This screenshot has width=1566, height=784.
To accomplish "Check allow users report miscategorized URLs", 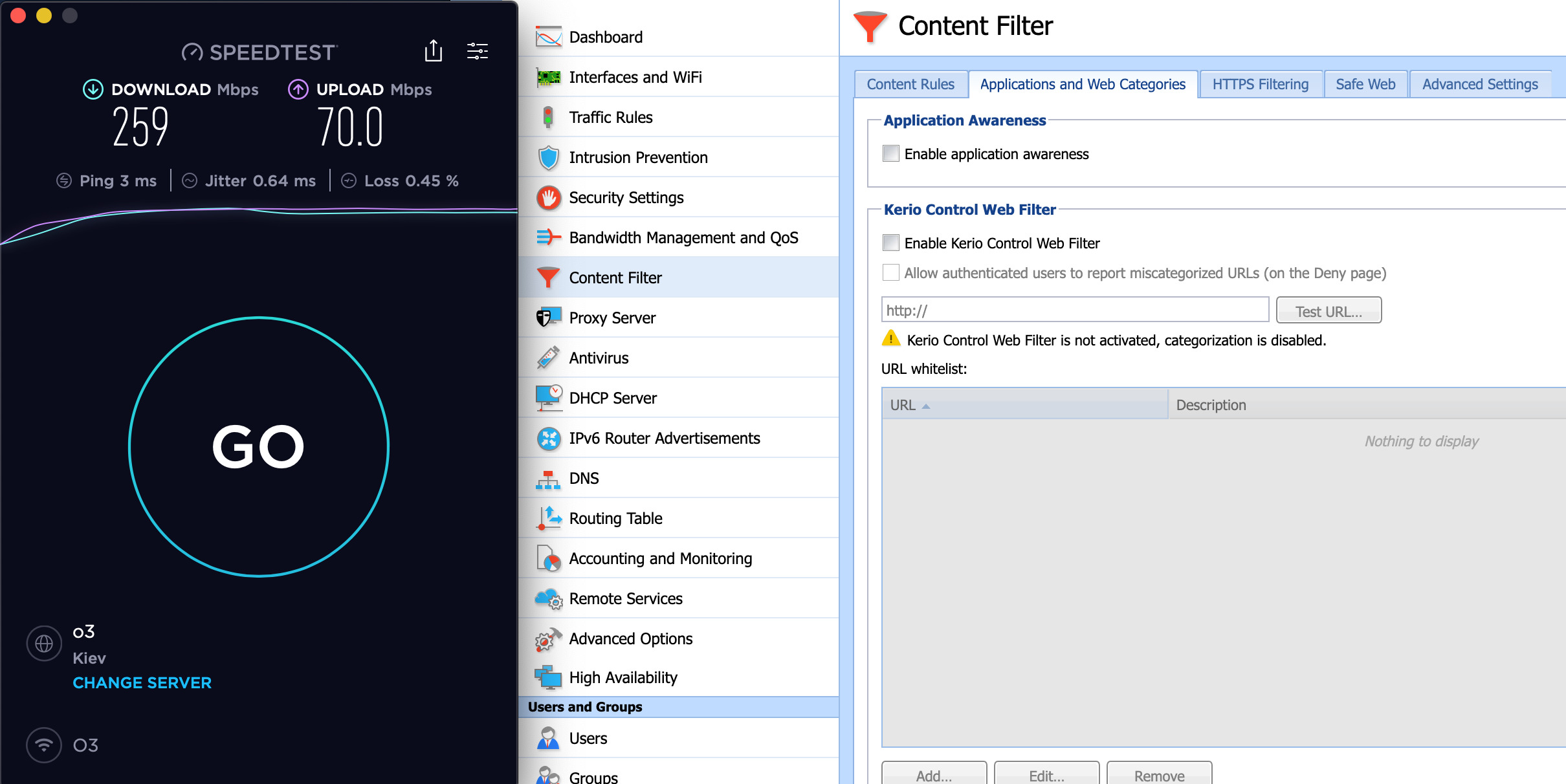I will [x=891, y=272].
